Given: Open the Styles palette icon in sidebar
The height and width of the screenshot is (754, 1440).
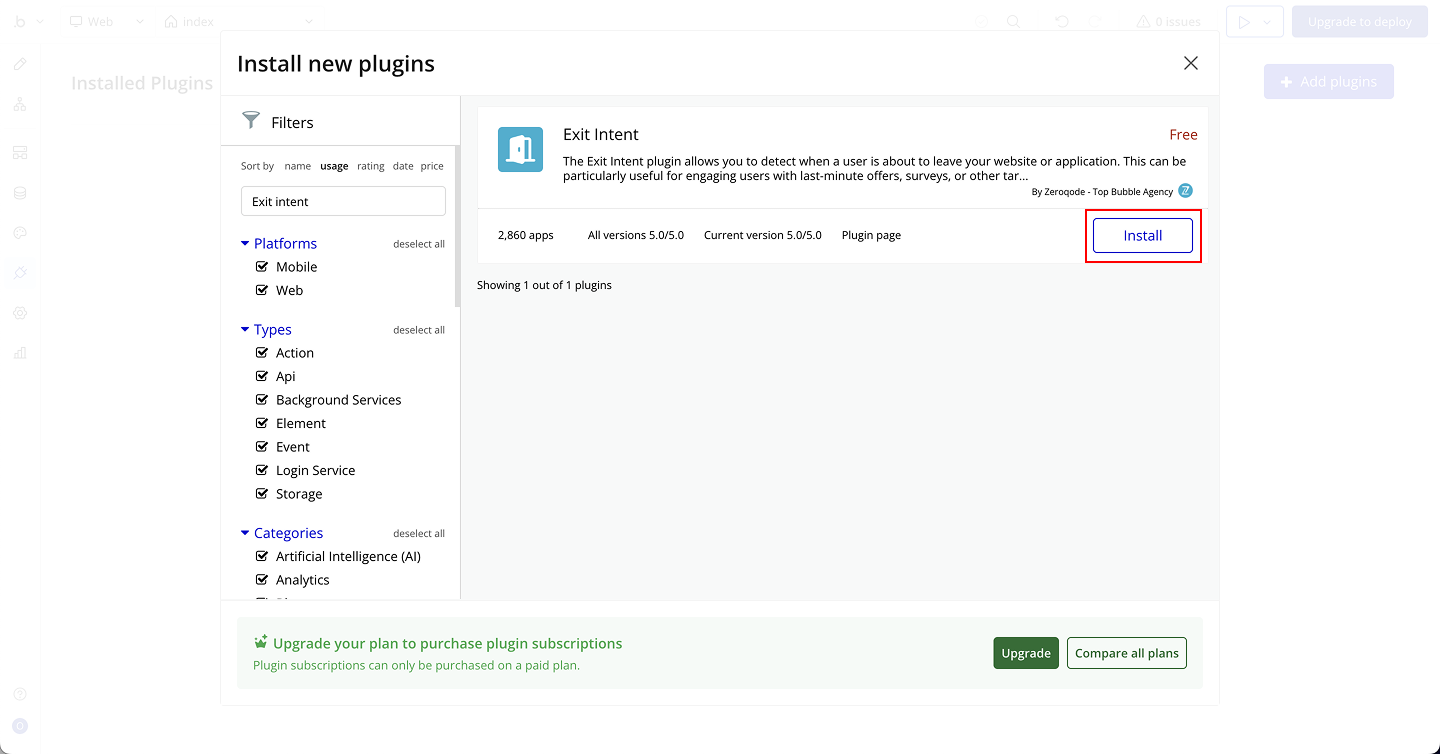Looking at the screenshot, I should coord(20,233).
